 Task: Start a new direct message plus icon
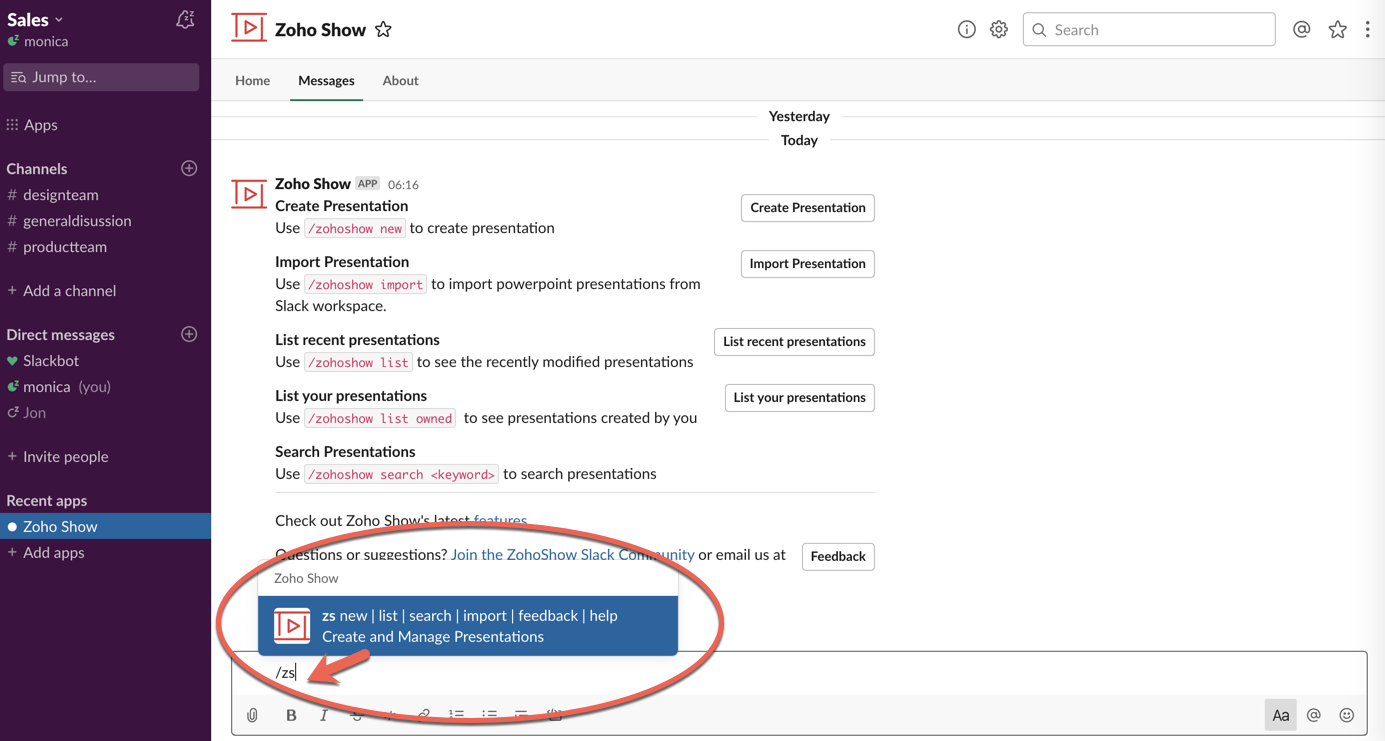189,334
